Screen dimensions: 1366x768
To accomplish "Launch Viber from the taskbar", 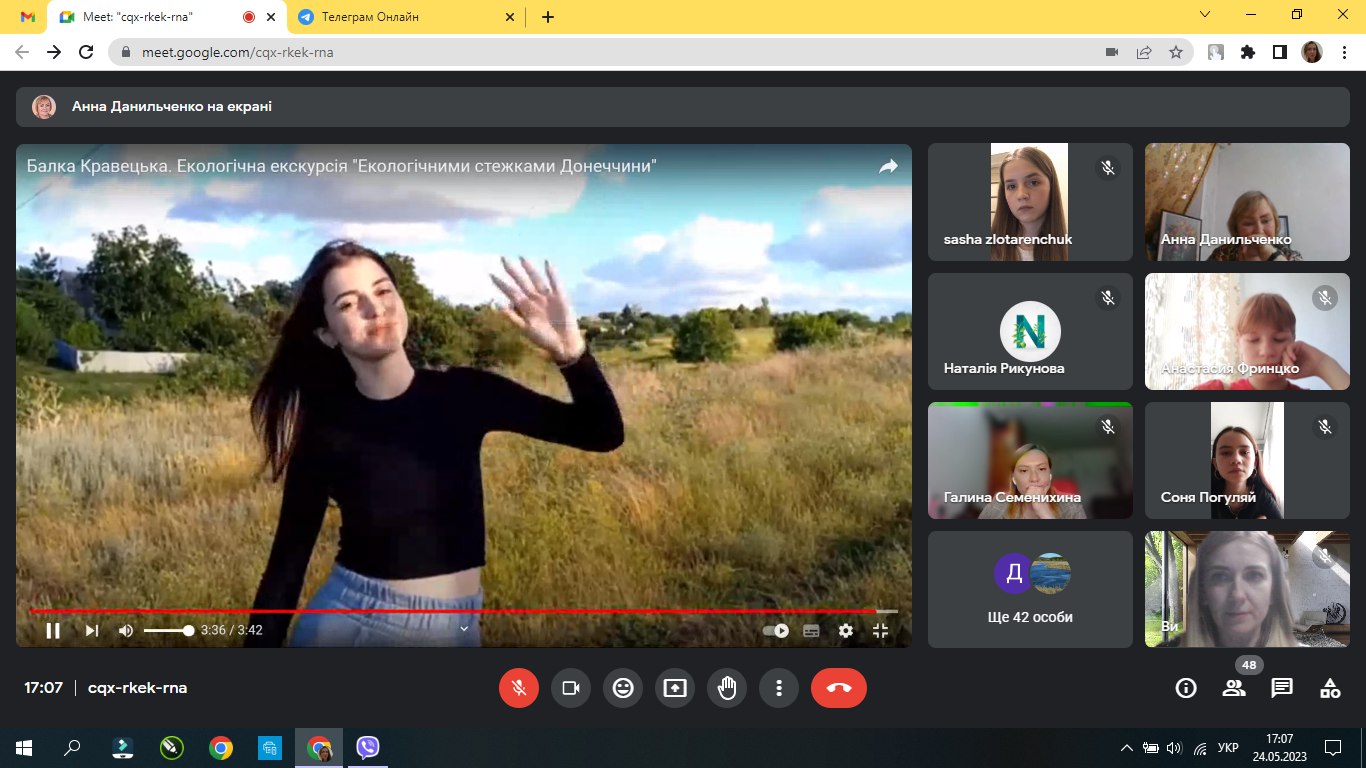I will coord(368,747).
